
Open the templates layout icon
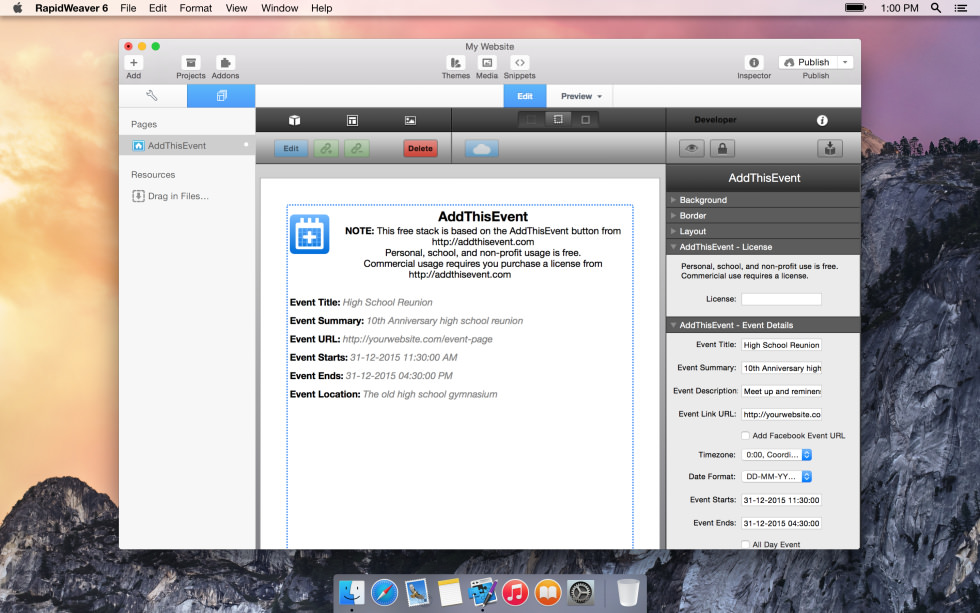pos(352,120)
